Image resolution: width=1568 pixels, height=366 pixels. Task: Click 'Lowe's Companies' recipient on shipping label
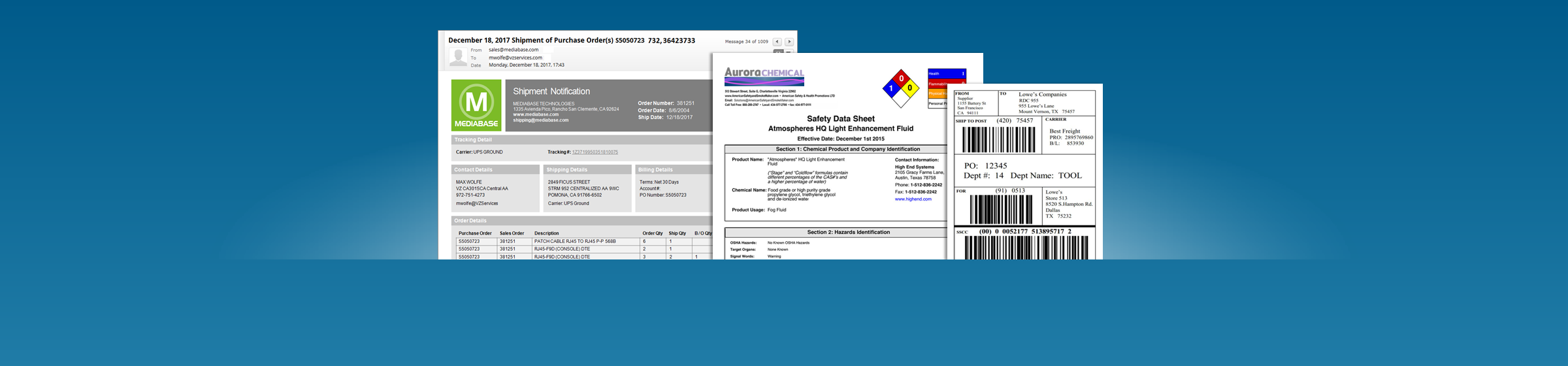(1042, 94)
